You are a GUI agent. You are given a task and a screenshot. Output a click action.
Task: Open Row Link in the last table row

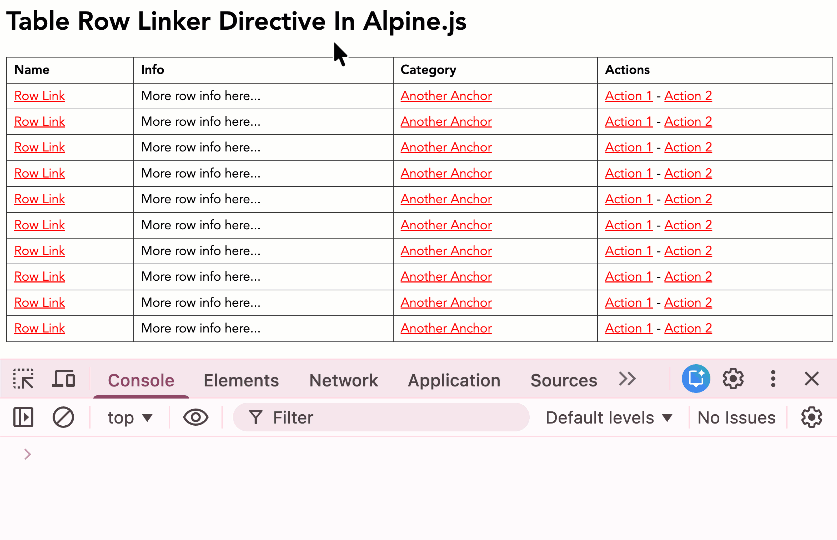(40, 328)
